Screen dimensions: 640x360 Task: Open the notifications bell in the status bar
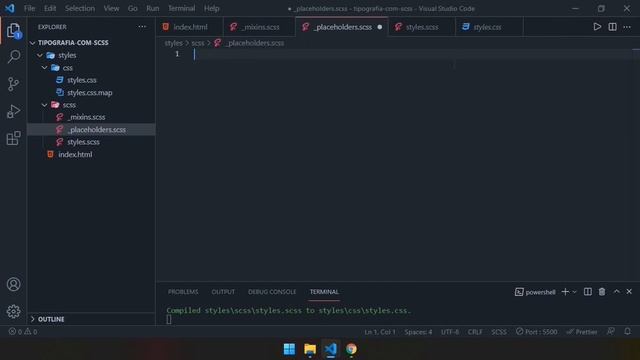pyautogui.click(x=627, y=331)
